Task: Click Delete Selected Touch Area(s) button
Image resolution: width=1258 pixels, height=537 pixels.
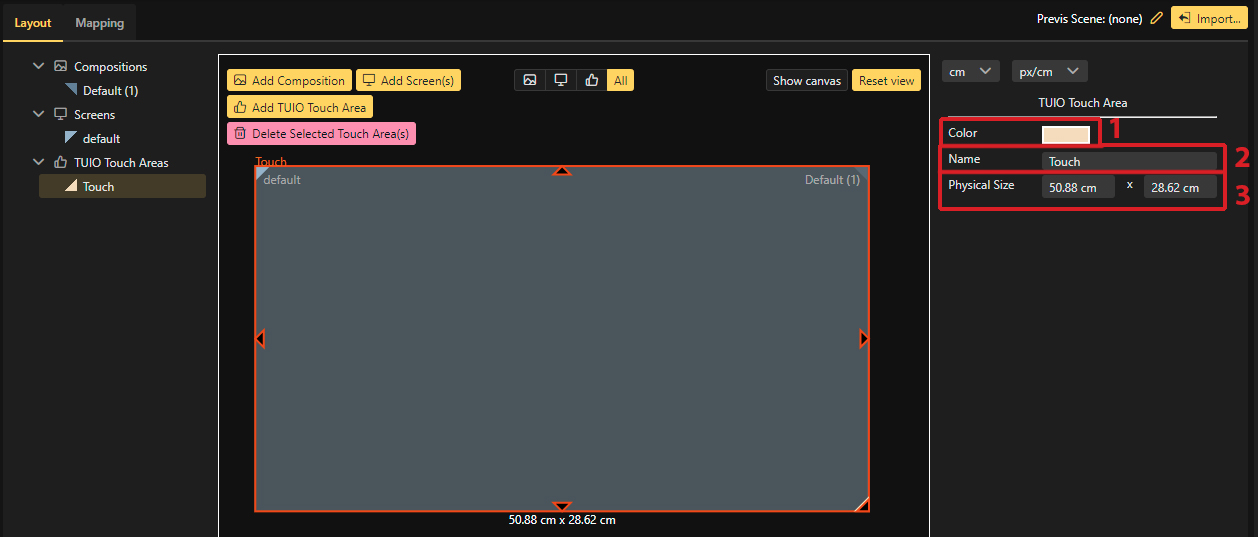Action: (321, 133)
